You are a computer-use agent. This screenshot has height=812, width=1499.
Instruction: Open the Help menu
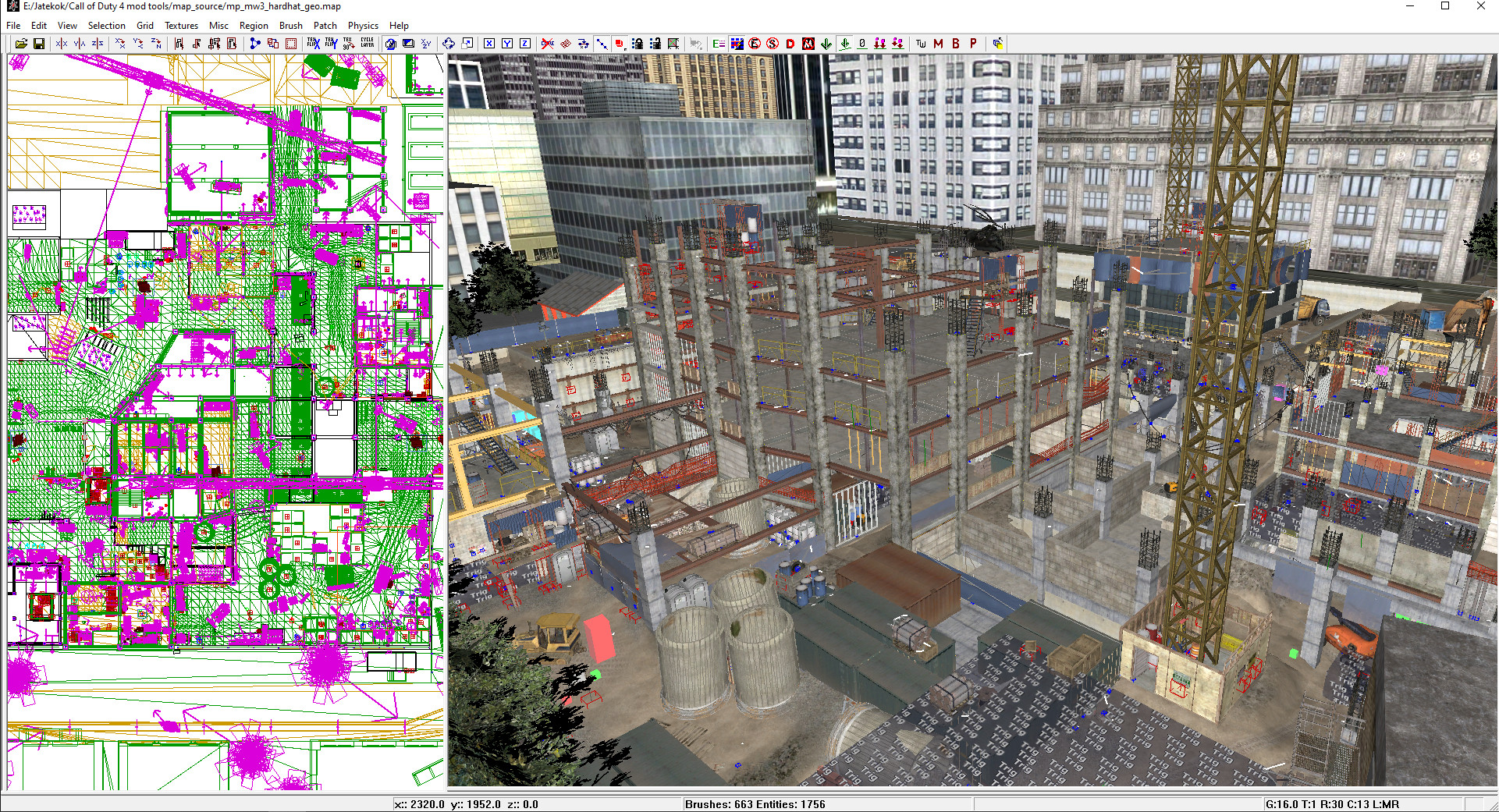coord(399,26)
